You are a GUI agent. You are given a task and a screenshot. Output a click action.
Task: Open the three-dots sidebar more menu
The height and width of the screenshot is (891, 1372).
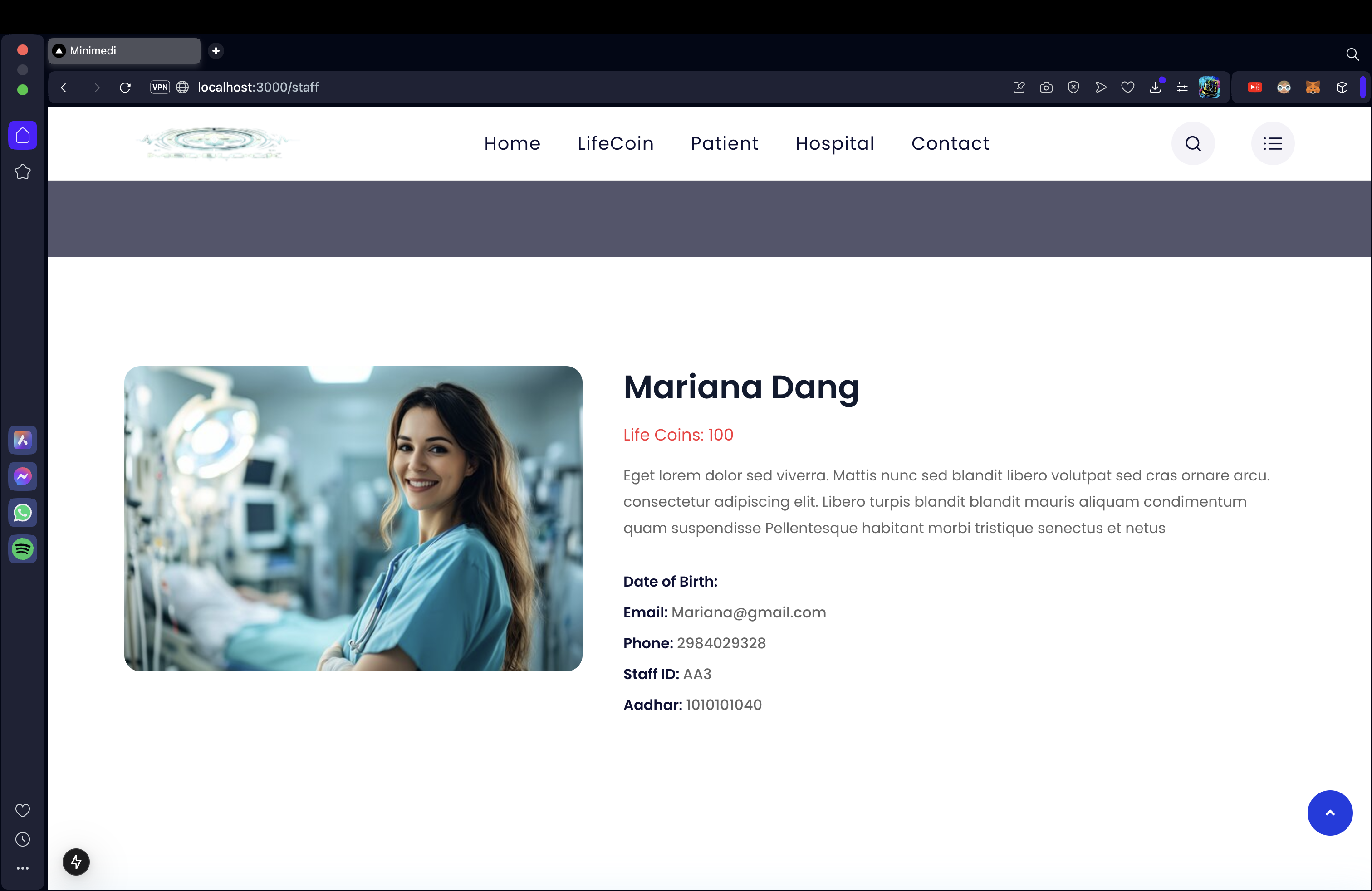click(x=23, y=868)
